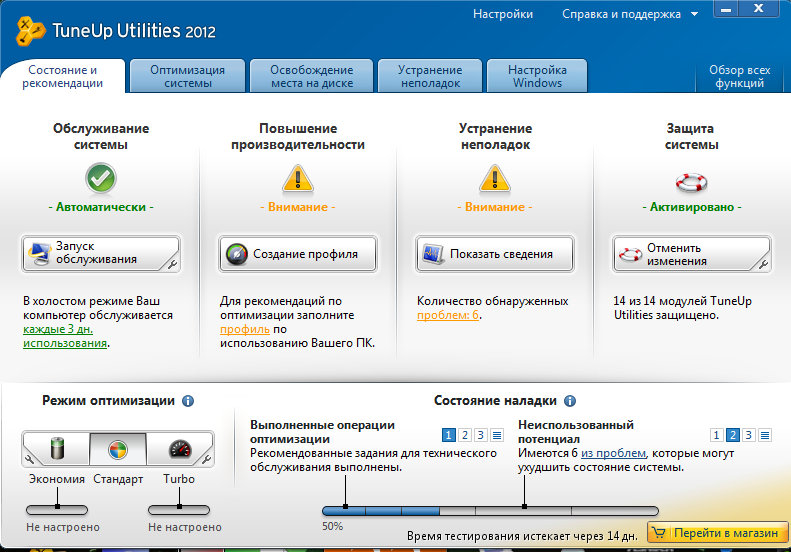Switch to Освобождение места на диске tab
The width and height of the screenshot is (791, 552).
tap(312, 76)
